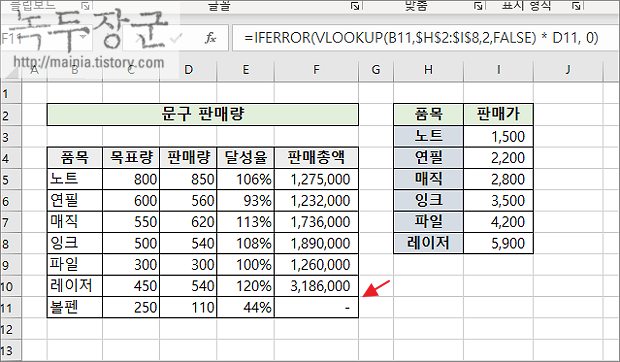Select achievement rate cell 44%

pyautogui.click(x=246, y=307)
